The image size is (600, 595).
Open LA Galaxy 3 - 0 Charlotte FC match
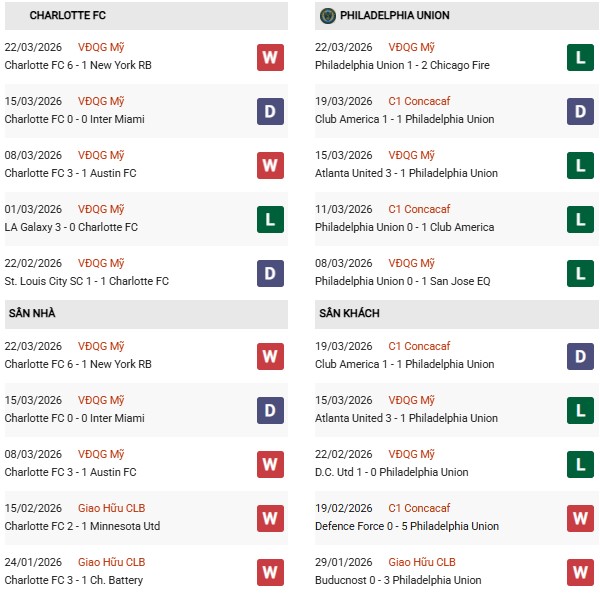[x=71, y=227]
